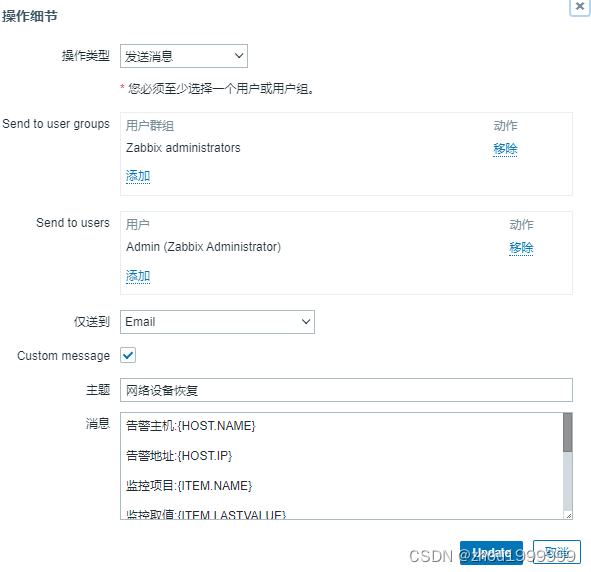Click the textarea resize handle corner
Screen dimensions: 591x572
(x=568, y=515)
